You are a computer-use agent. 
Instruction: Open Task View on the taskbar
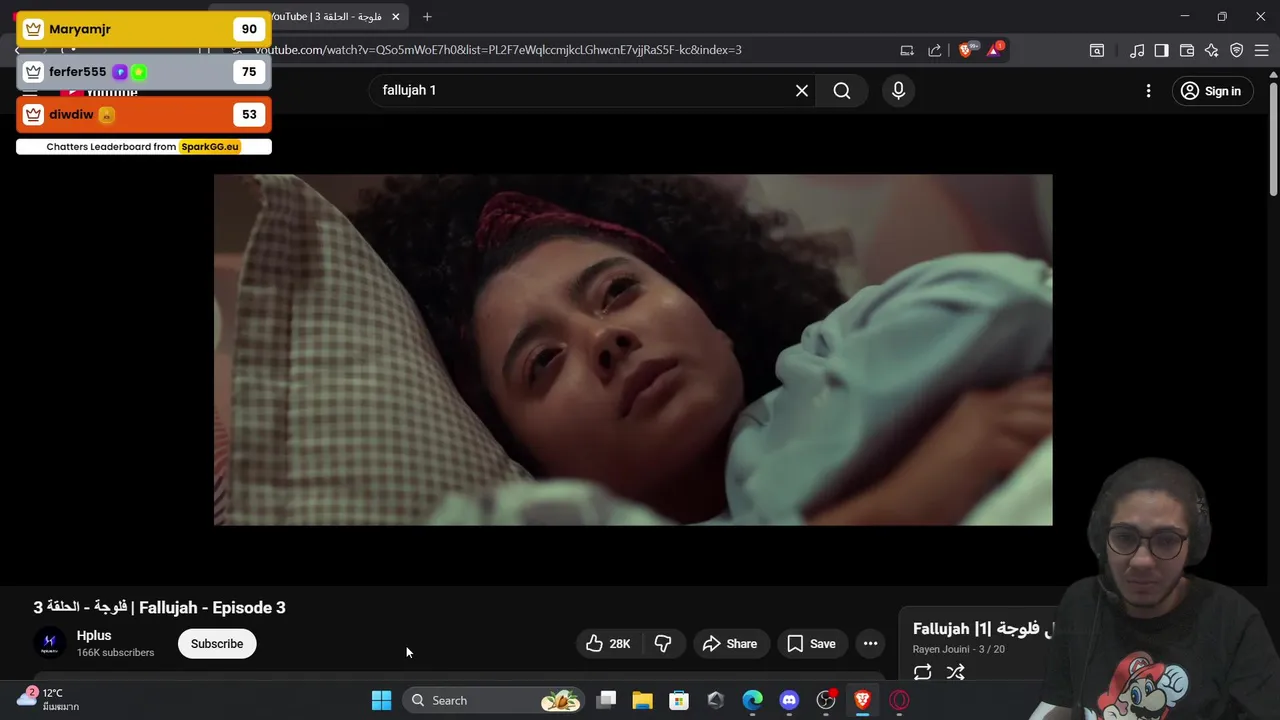pyautogui.click(x=606, y=700)
